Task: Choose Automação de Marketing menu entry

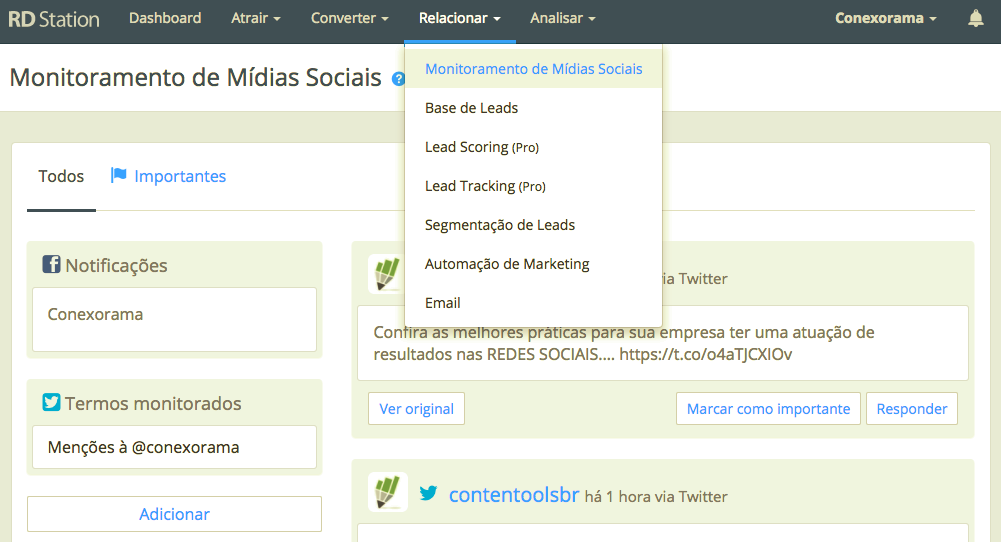Action: [x=507, y=264]
